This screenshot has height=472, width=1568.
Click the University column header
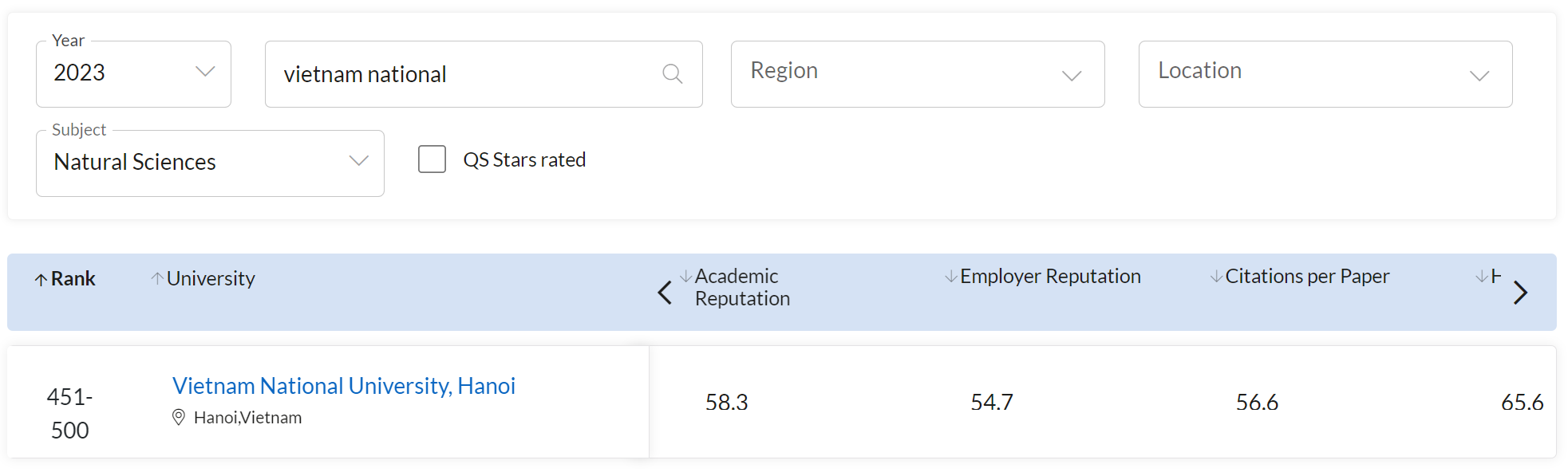click(211, 279)
